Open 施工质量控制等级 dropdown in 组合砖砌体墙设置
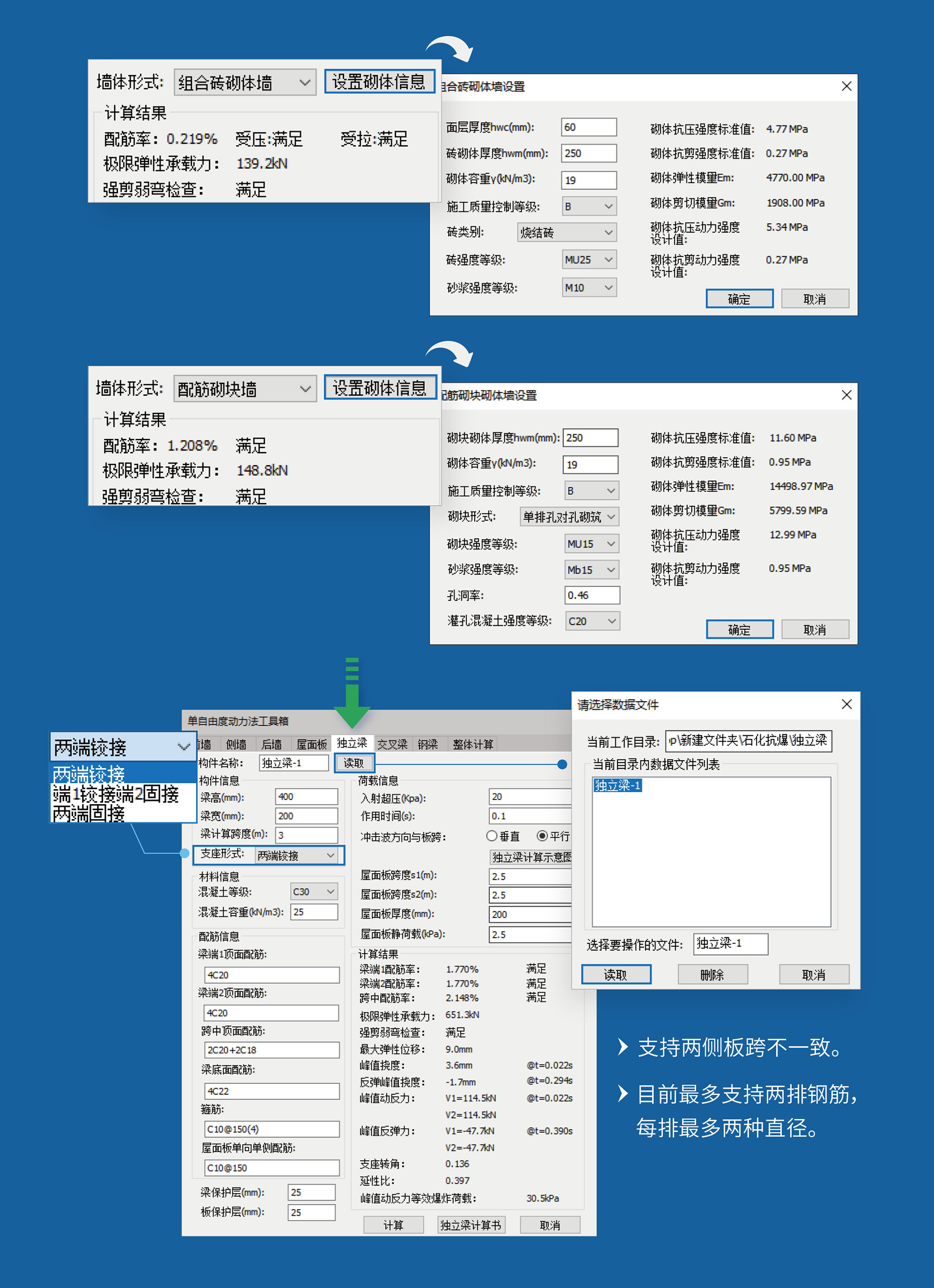Image resolution: width=934 pixels, height=1288 pixels. (589, 206)
